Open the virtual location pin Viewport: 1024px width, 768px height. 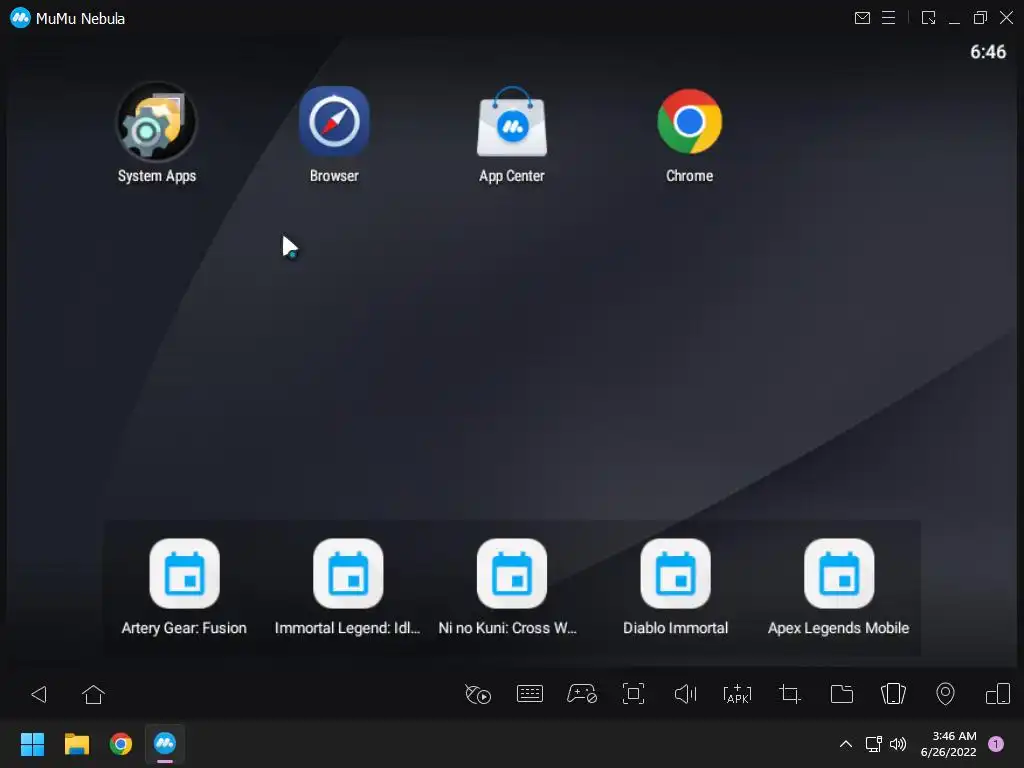[945, 694]
